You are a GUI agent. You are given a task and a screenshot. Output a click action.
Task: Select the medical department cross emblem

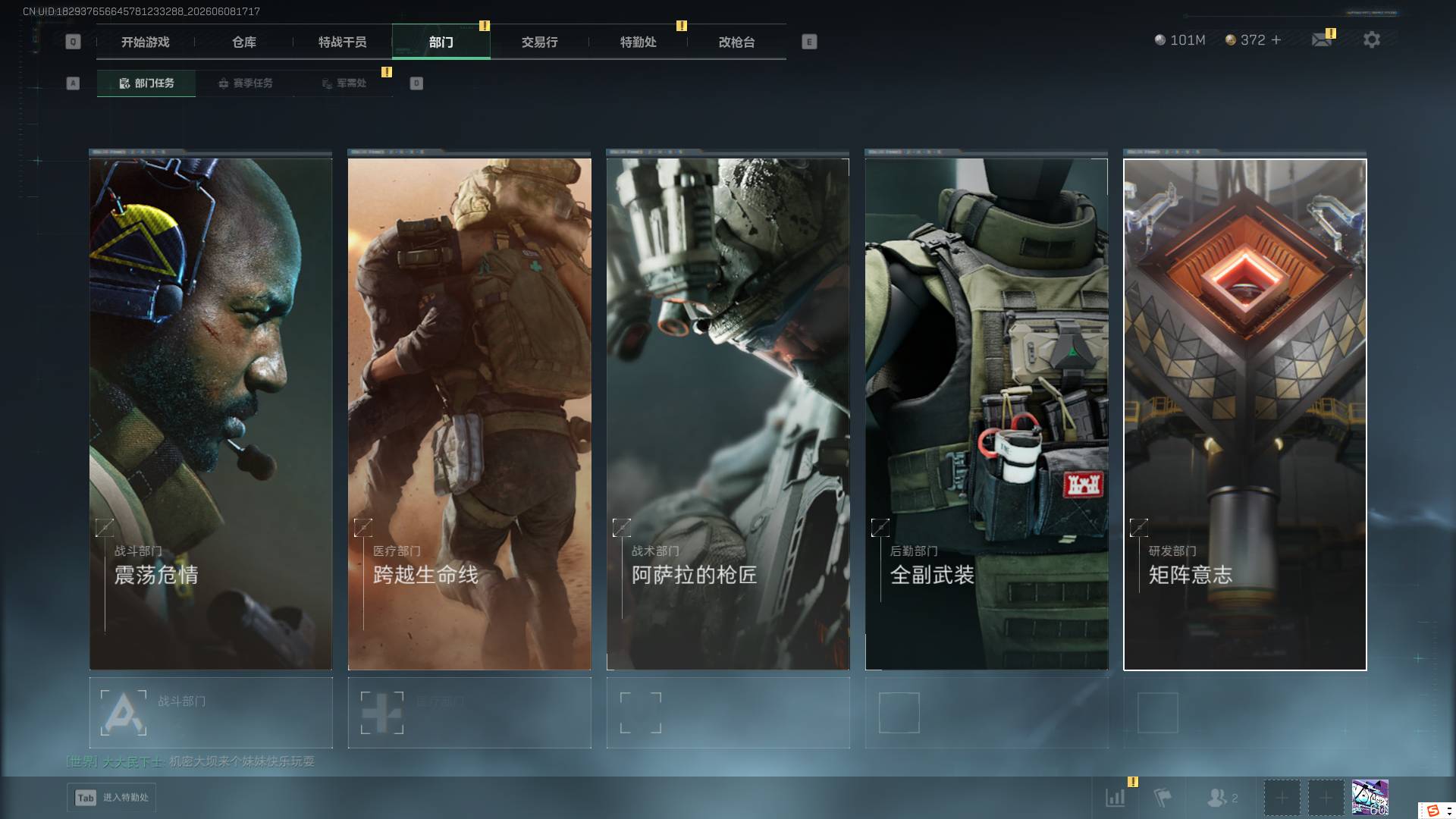click(x=382, y=713)
